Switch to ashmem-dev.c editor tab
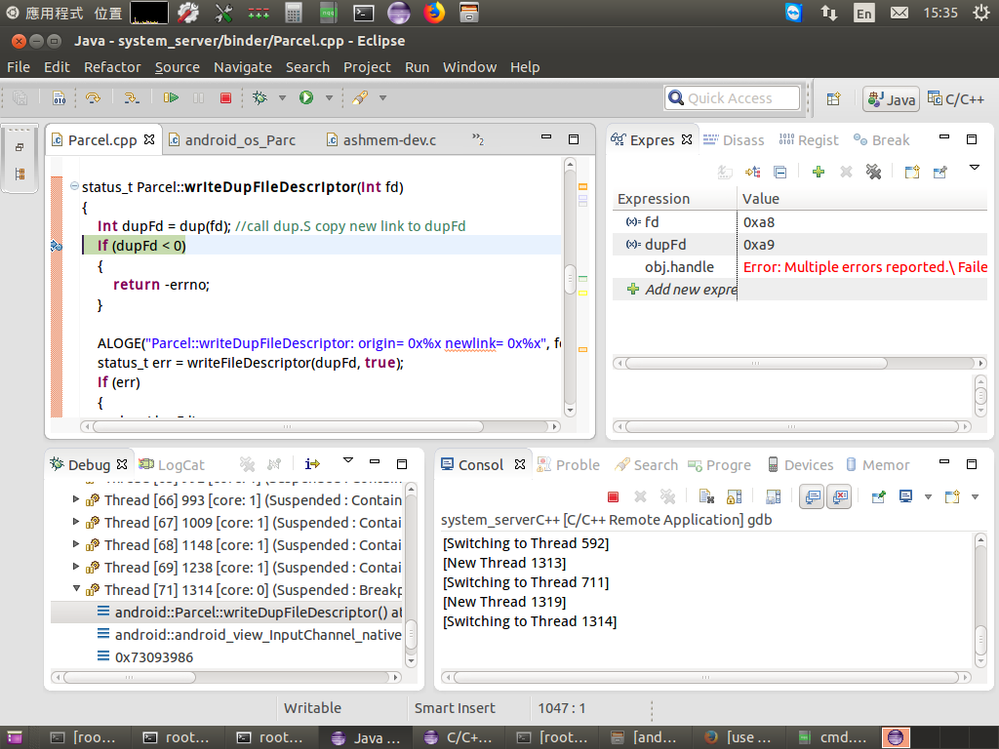 (382, 140)
